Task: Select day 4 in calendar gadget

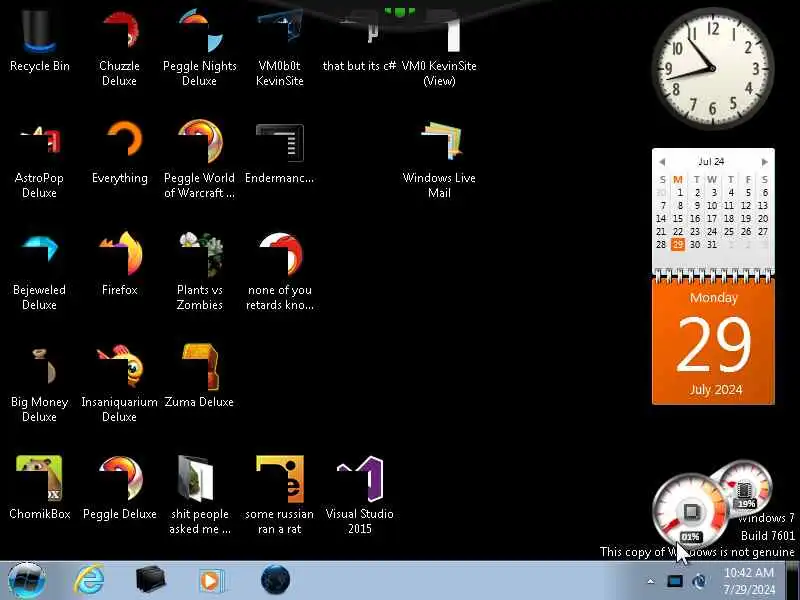Action: coord(731,192)
